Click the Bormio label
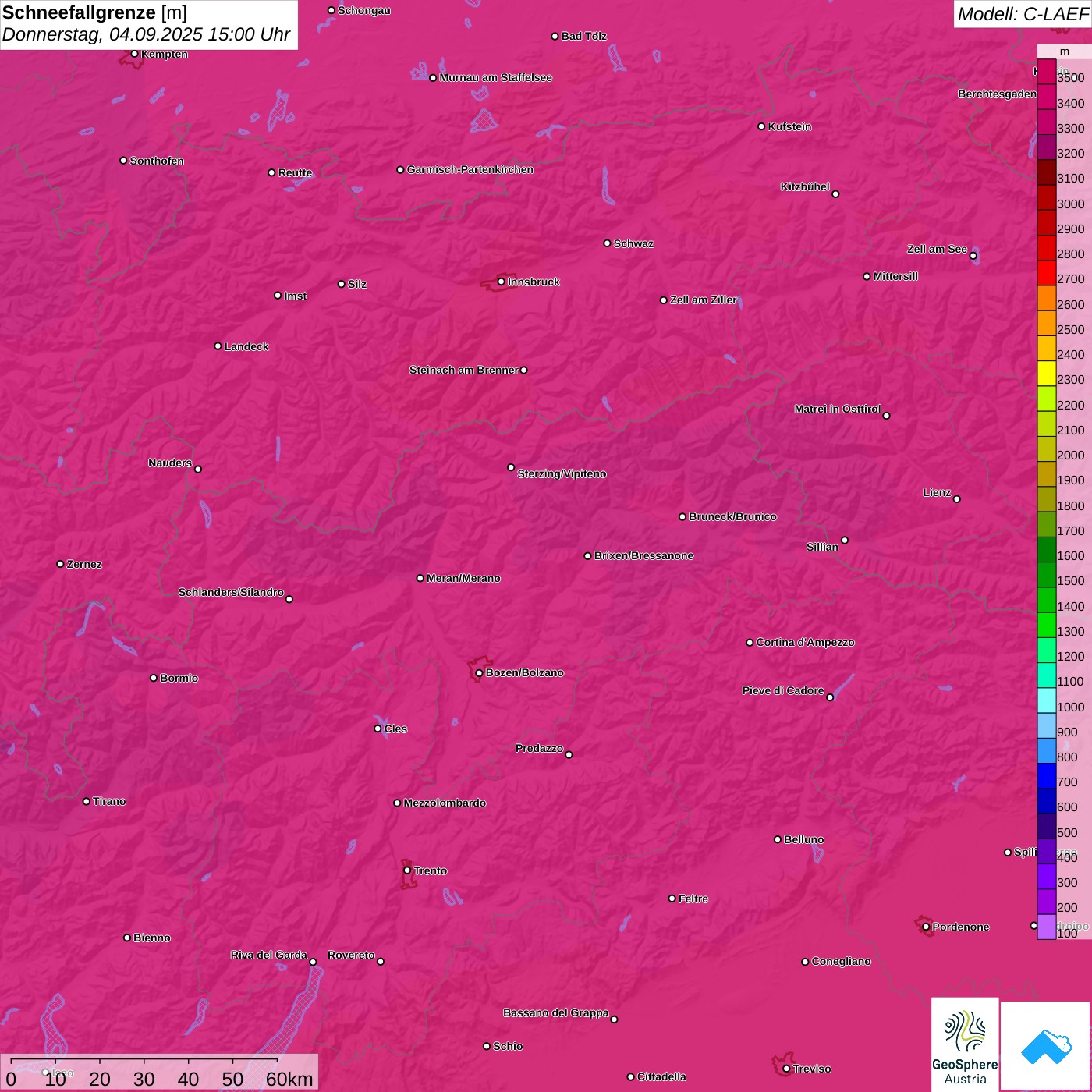This screenshot has width=1092, height=1092. [x=179, y=678]
